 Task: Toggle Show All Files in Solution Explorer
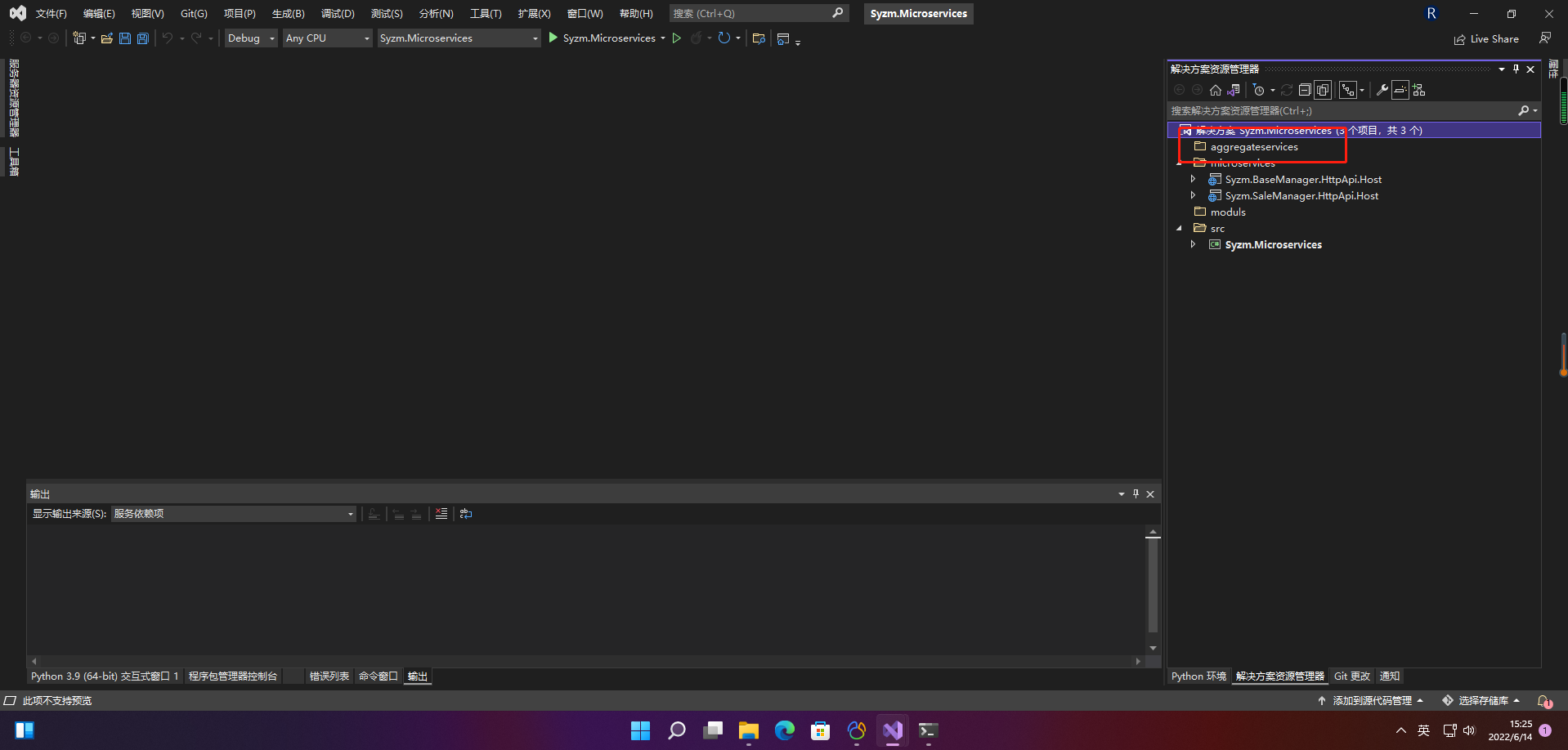(1323, 90)
